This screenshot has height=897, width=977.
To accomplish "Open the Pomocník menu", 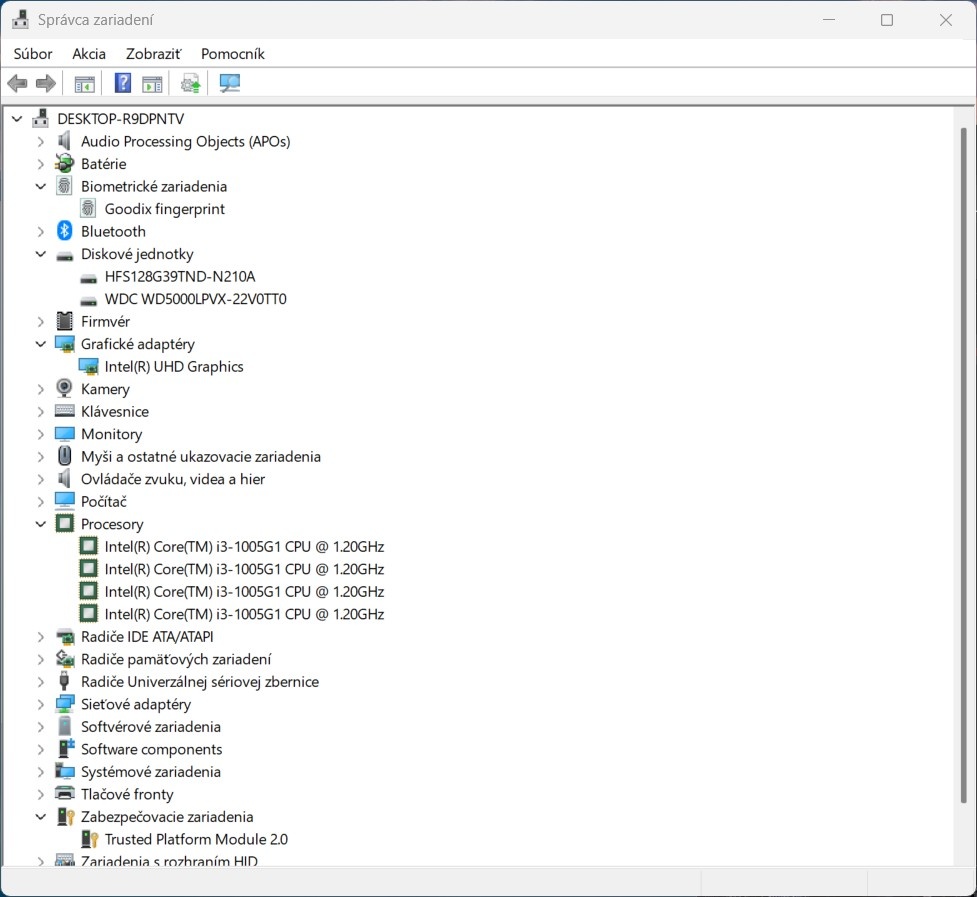I will (x=232, y=54).
